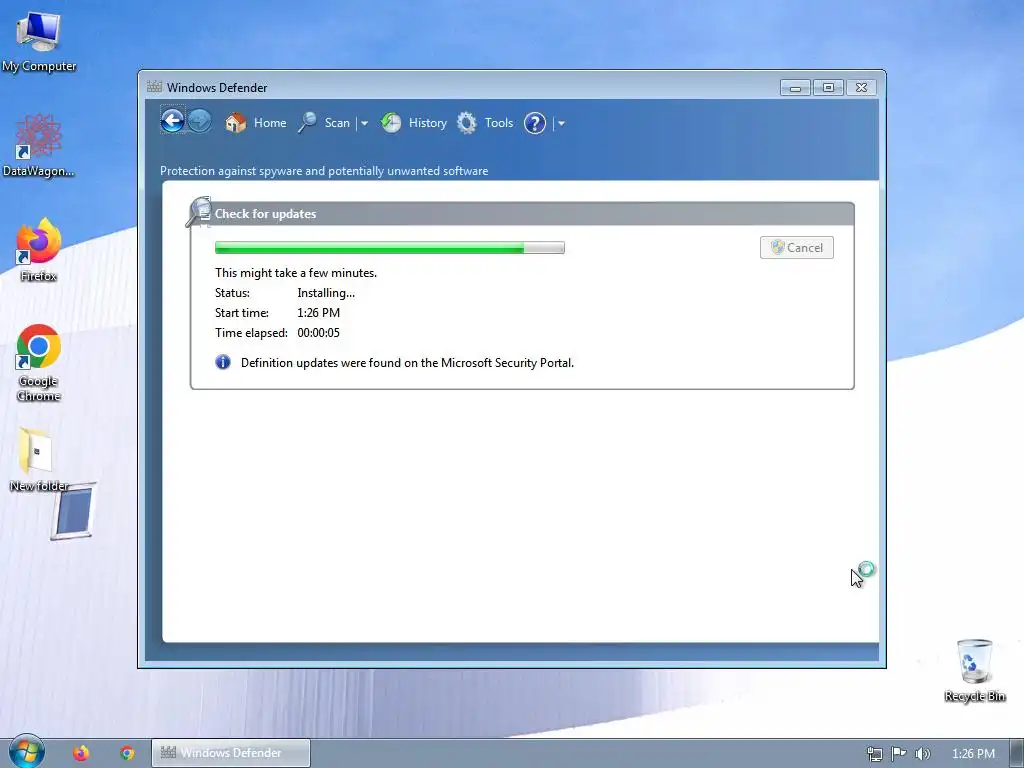Click the blue information icon
Viewport: 1024px width, 768px height.
pos(223,362)
